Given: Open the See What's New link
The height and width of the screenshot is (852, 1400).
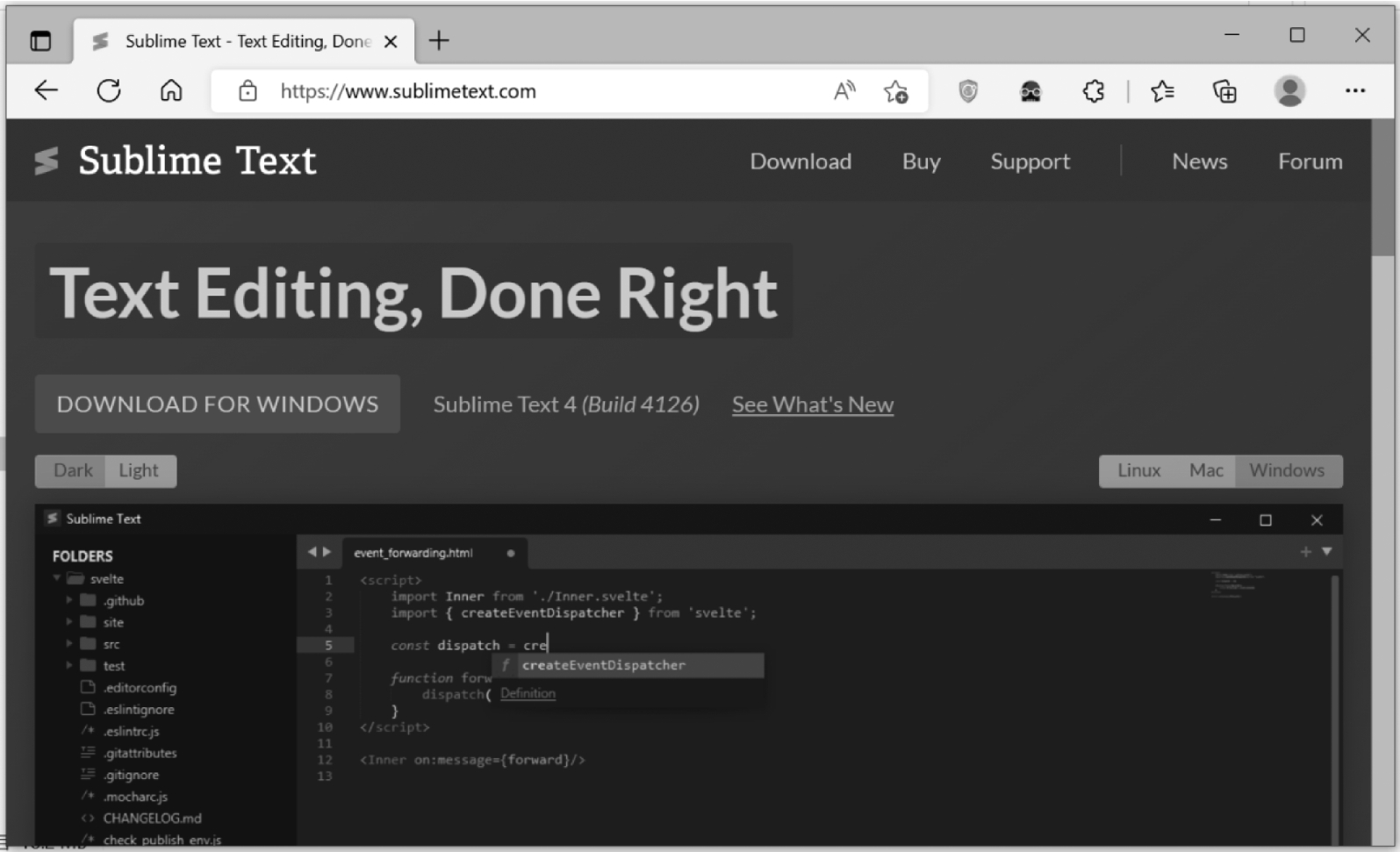Looking at the screenshot, I should click(812, 405).
